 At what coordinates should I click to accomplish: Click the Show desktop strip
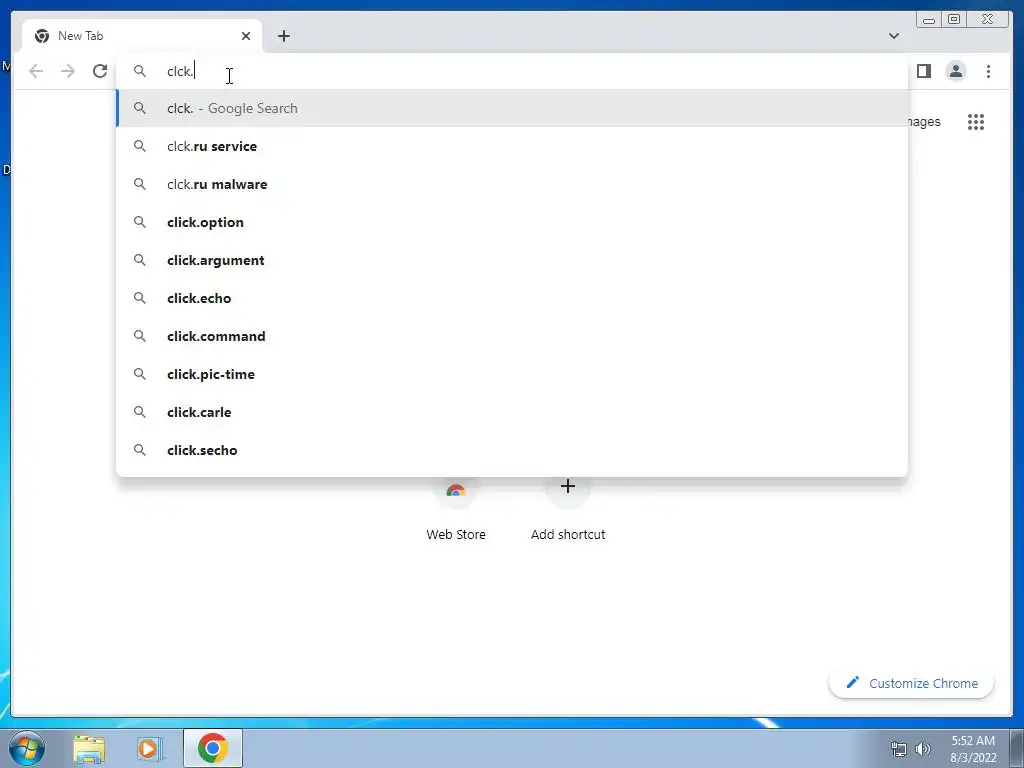[1017, 748]
